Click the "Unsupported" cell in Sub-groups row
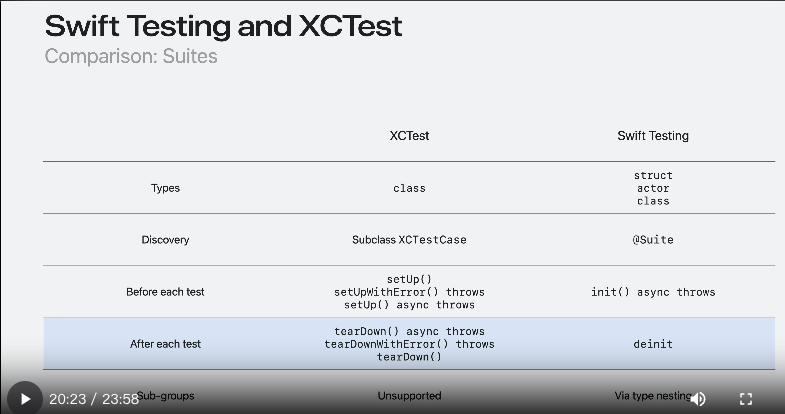The width and height of the screenshot is (785, 414). click(409, 396)
